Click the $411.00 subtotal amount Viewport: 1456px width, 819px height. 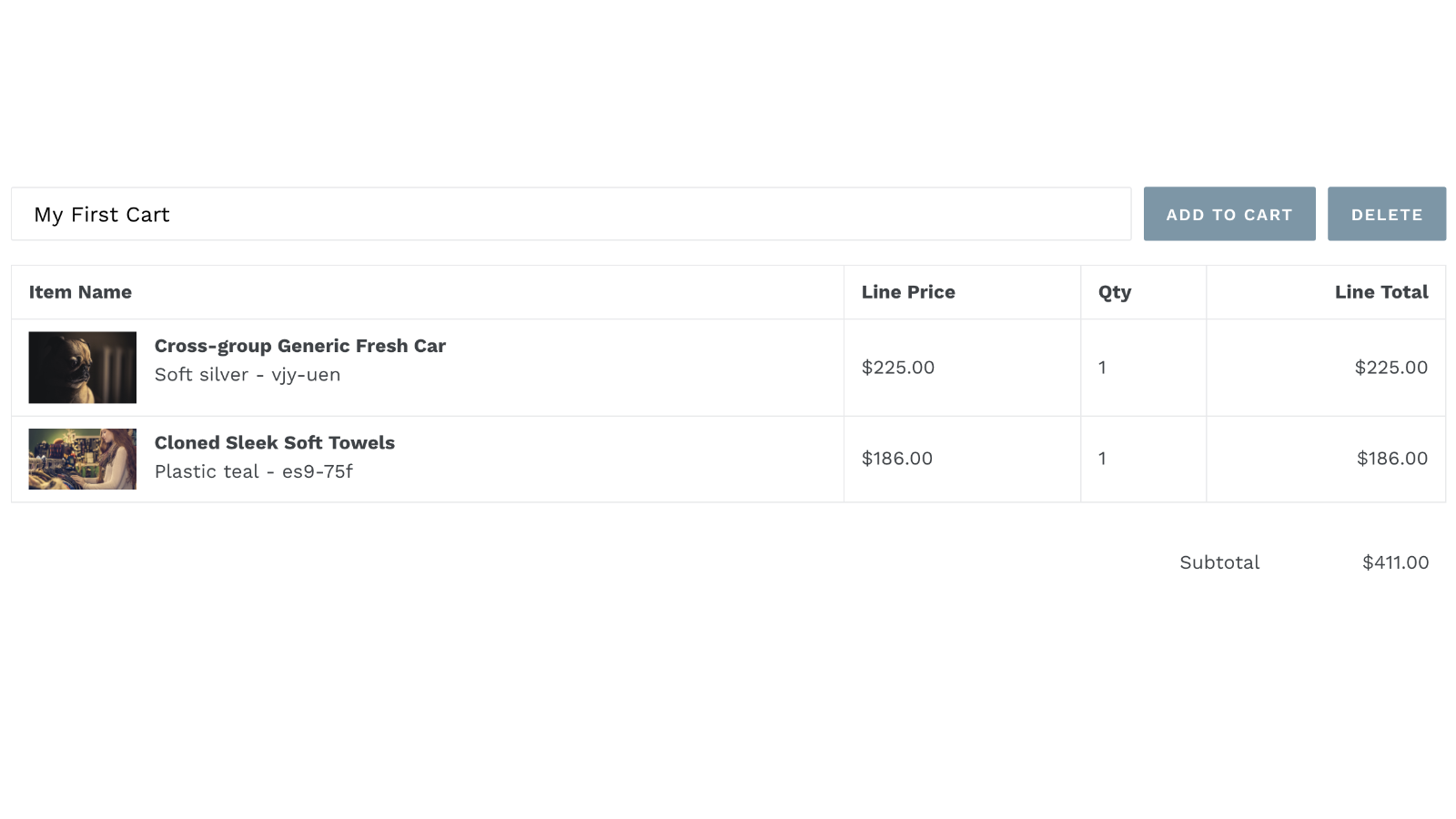tap(1394, 562)
